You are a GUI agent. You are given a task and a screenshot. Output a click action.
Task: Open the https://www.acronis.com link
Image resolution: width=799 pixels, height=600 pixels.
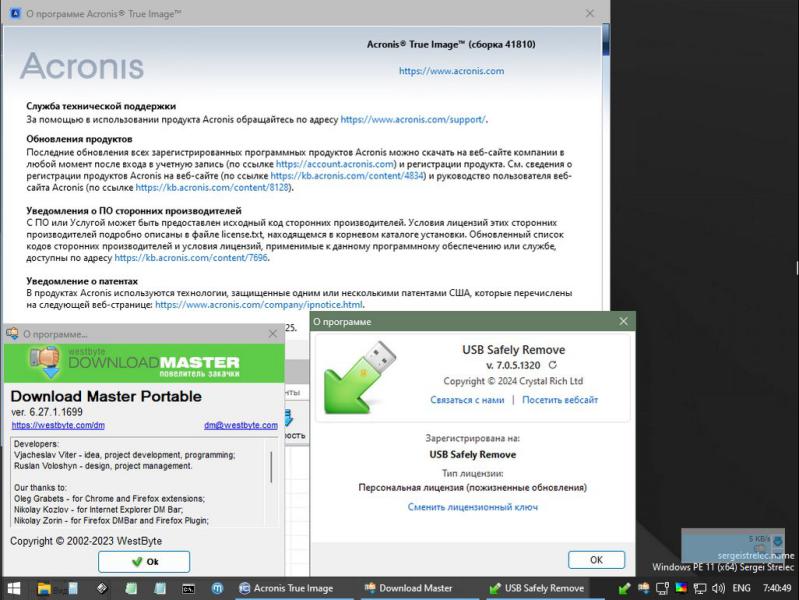click(451, 71)
